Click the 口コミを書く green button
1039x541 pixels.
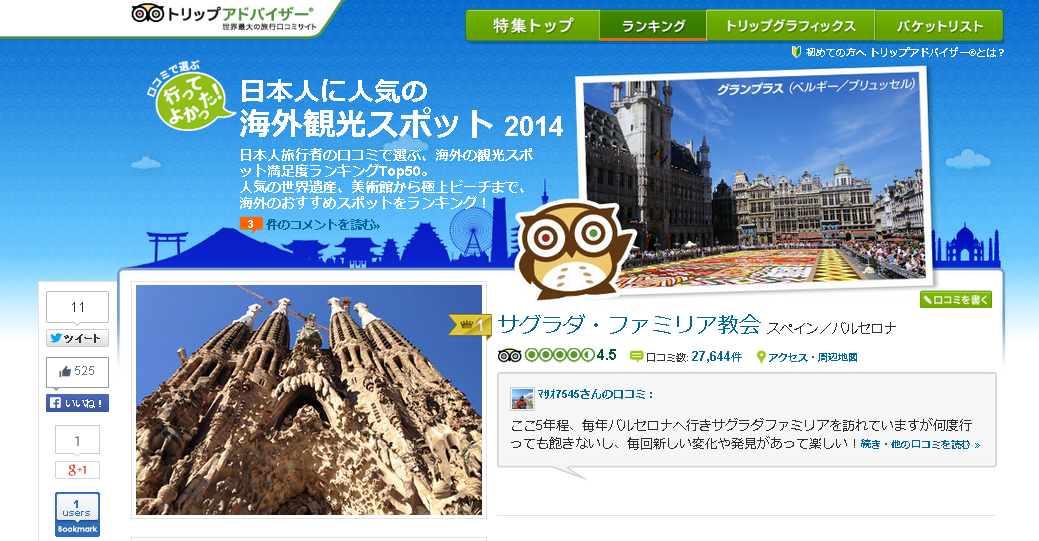click(x=956, y=299)
